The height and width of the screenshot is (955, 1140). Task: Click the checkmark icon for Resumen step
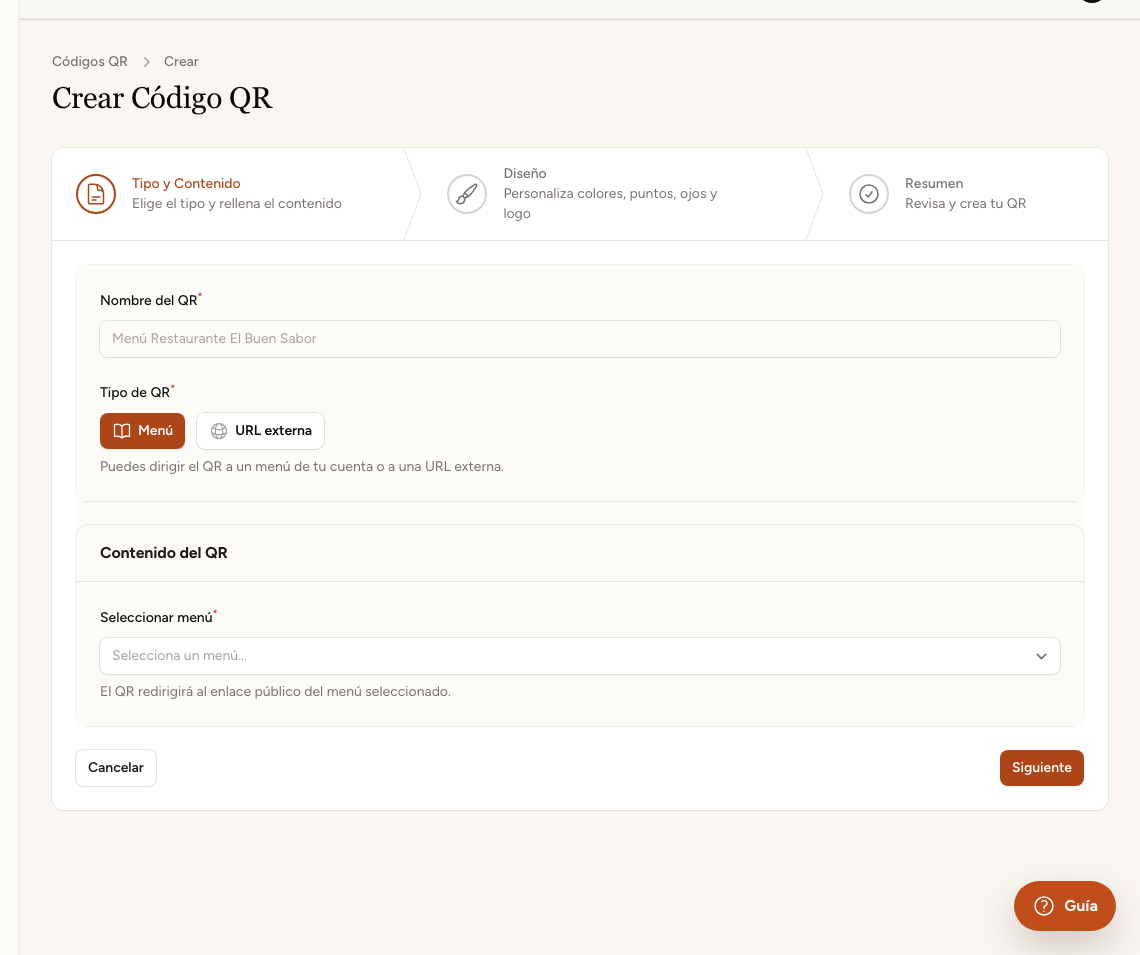(869, 194)
